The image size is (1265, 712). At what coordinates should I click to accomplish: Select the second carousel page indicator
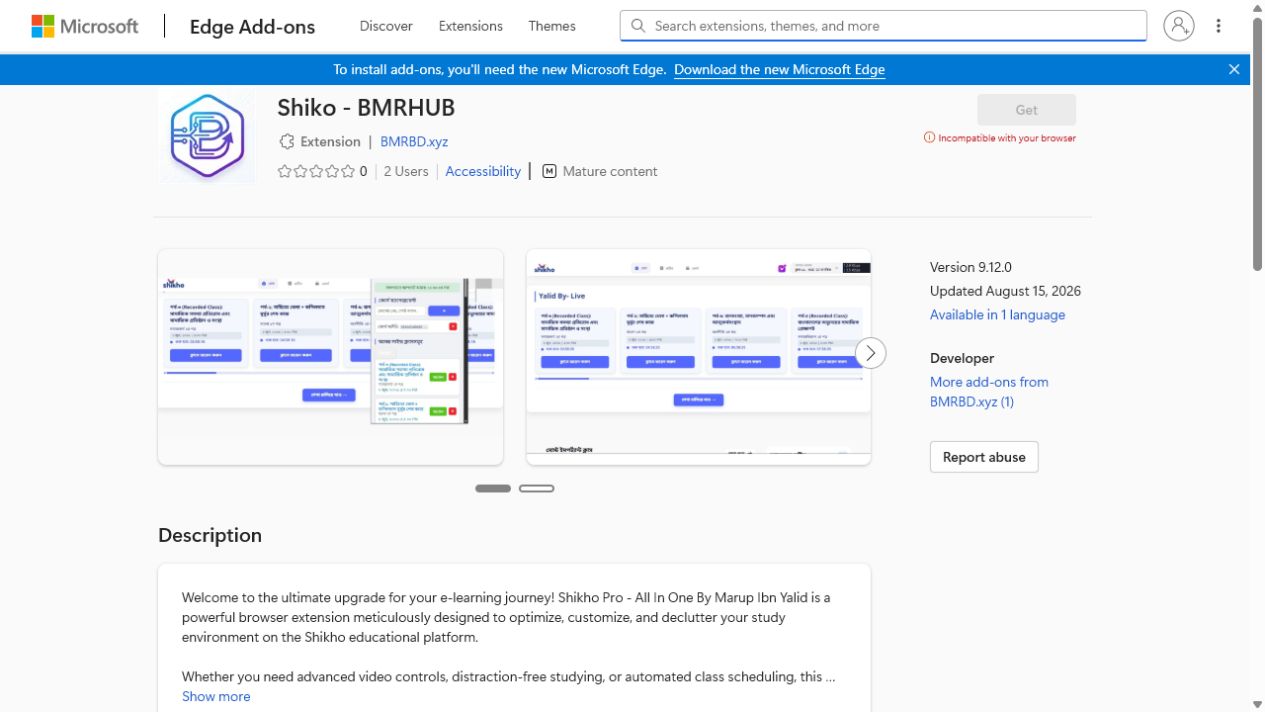click(537, 489)
